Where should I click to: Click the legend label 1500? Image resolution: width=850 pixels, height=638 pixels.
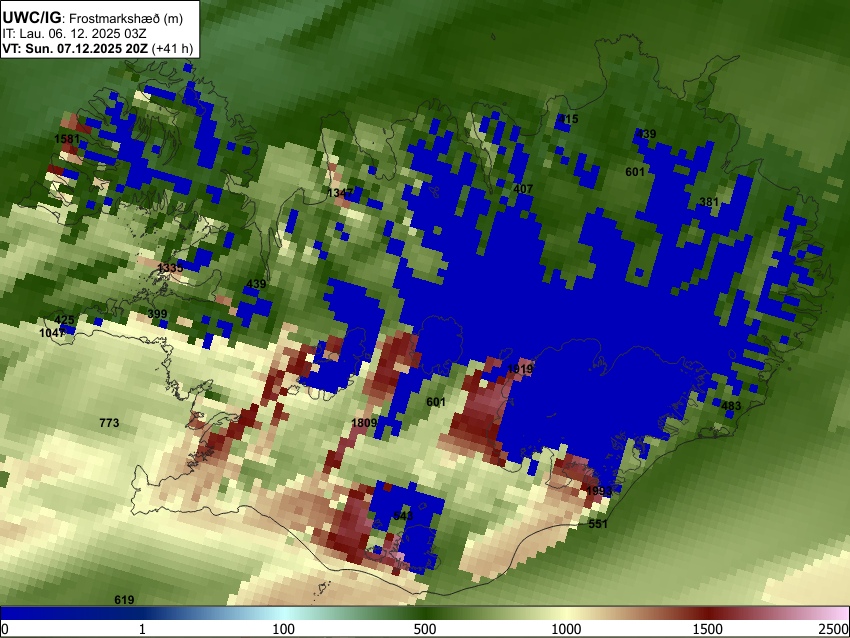click(x=708, y=629)
